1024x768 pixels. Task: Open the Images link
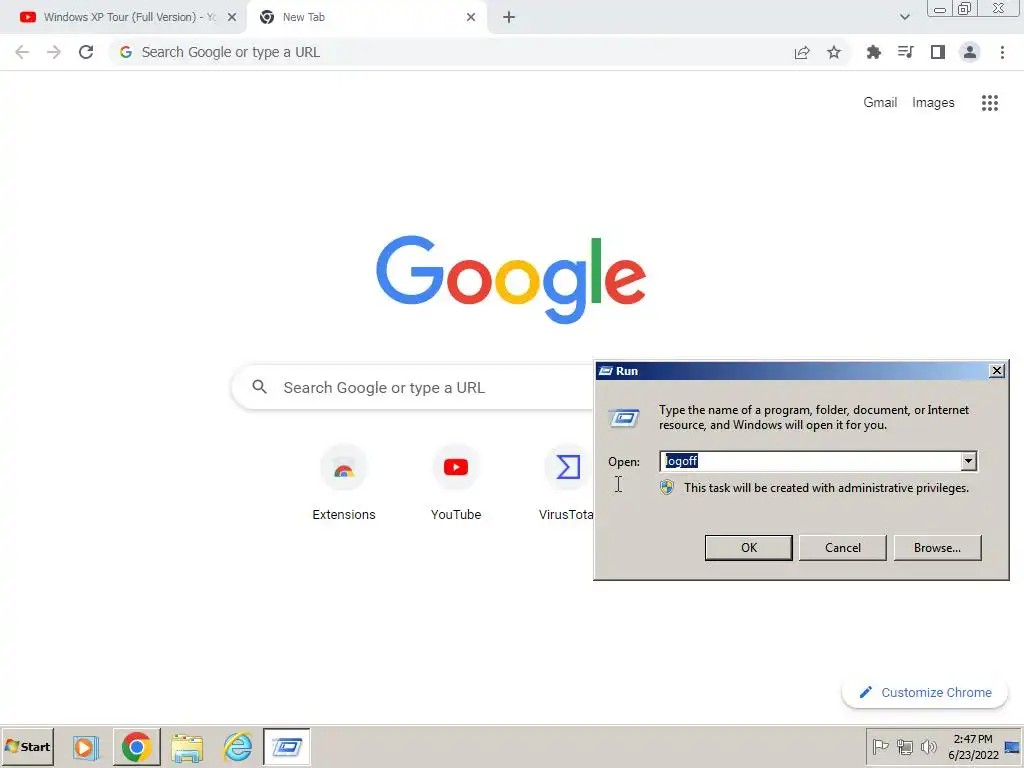pyautogui.click(x=933, y=103)
